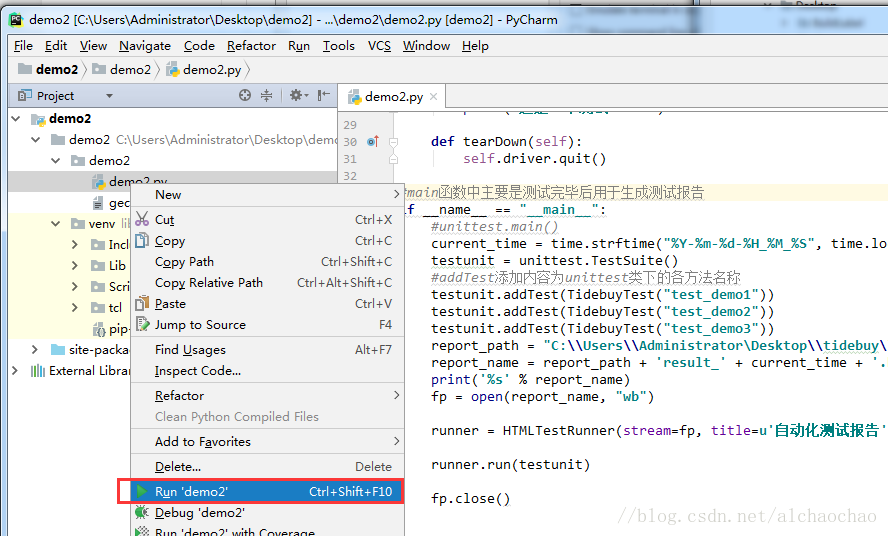Click the Jump to Source pencil icon
This screenshot has width=888, height=536.
[x=142, y=324]
